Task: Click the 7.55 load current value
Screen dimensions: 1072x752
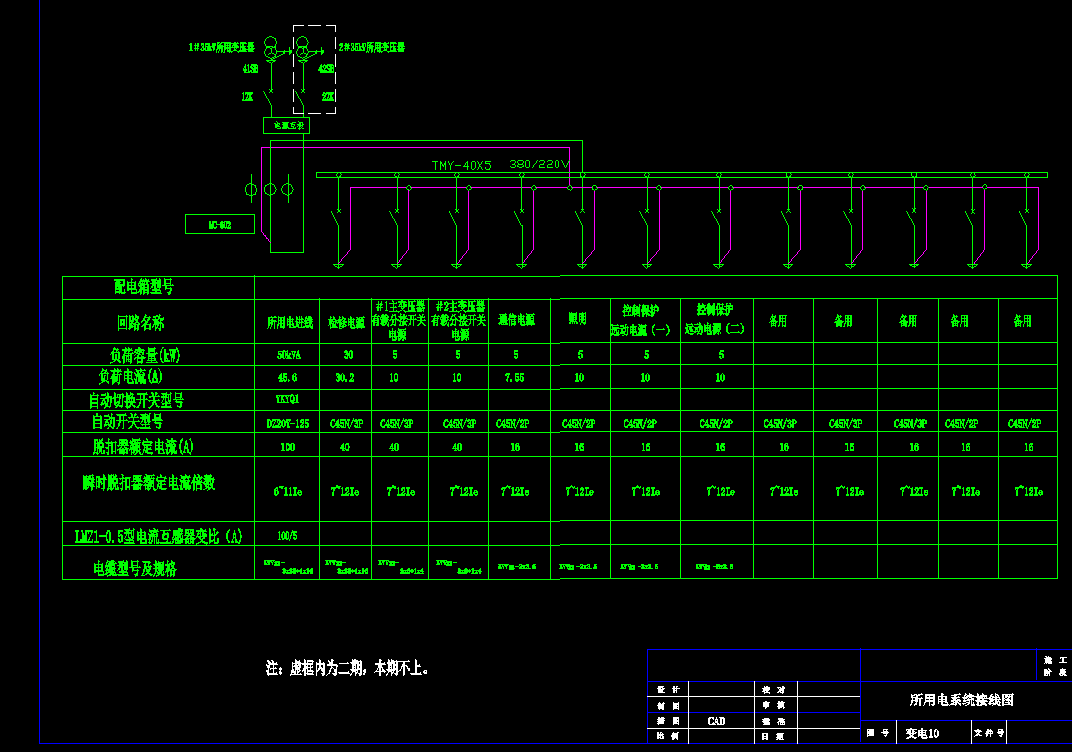Action: tap(514, 377)
